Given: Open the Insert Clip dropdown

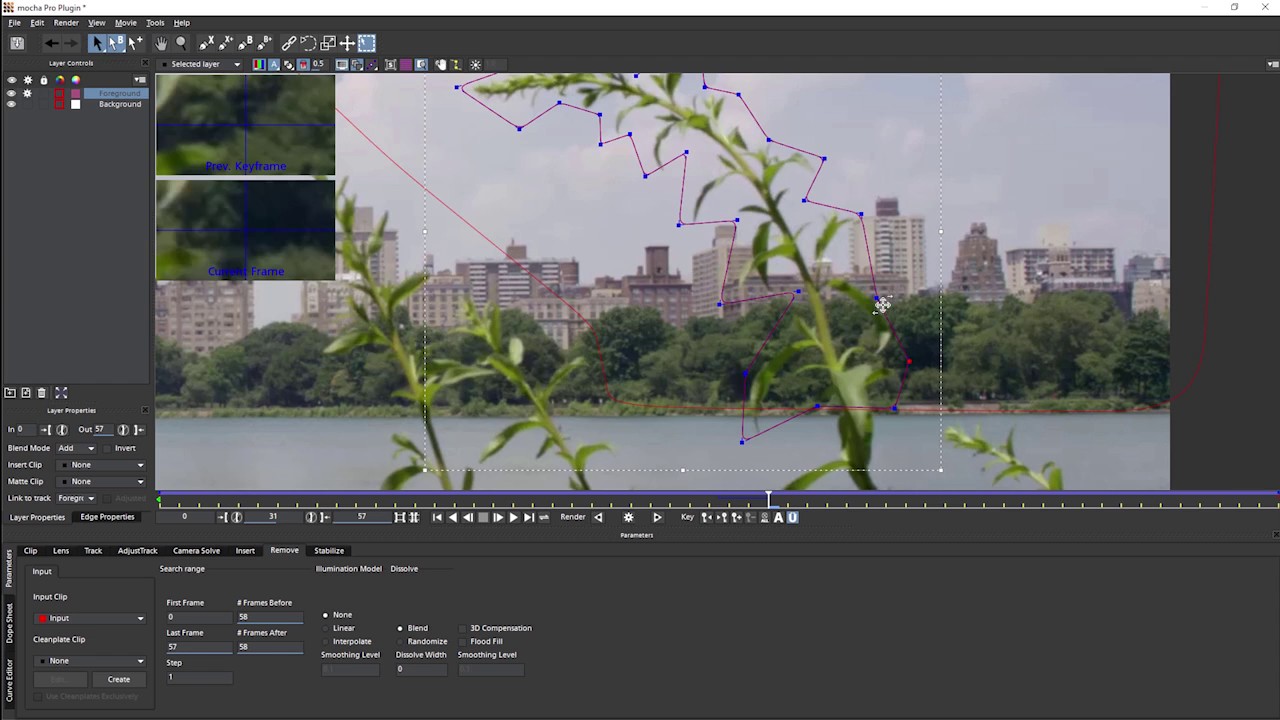Looking at the screenshot, I should 101,465.
